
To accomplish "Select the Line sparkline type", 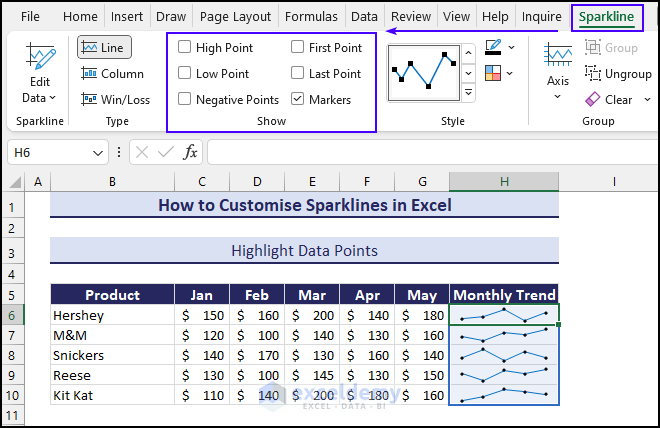I will pyautogui.click(x=104, y=47).
